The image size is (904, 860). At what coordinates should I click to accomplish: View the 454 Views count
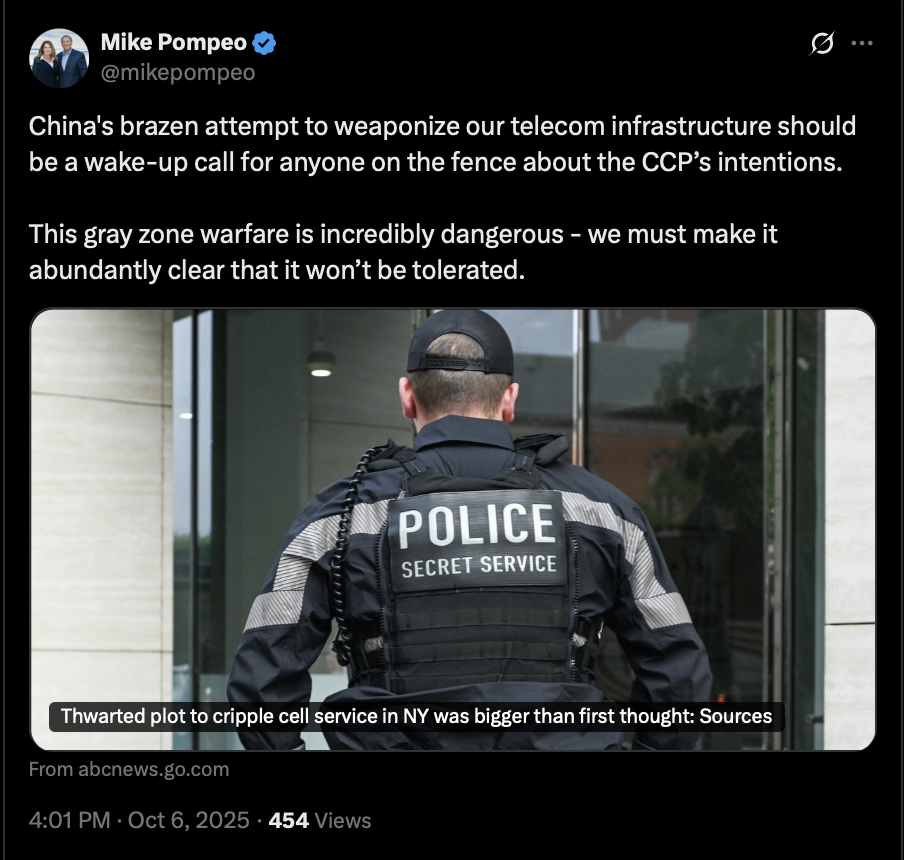320,820
